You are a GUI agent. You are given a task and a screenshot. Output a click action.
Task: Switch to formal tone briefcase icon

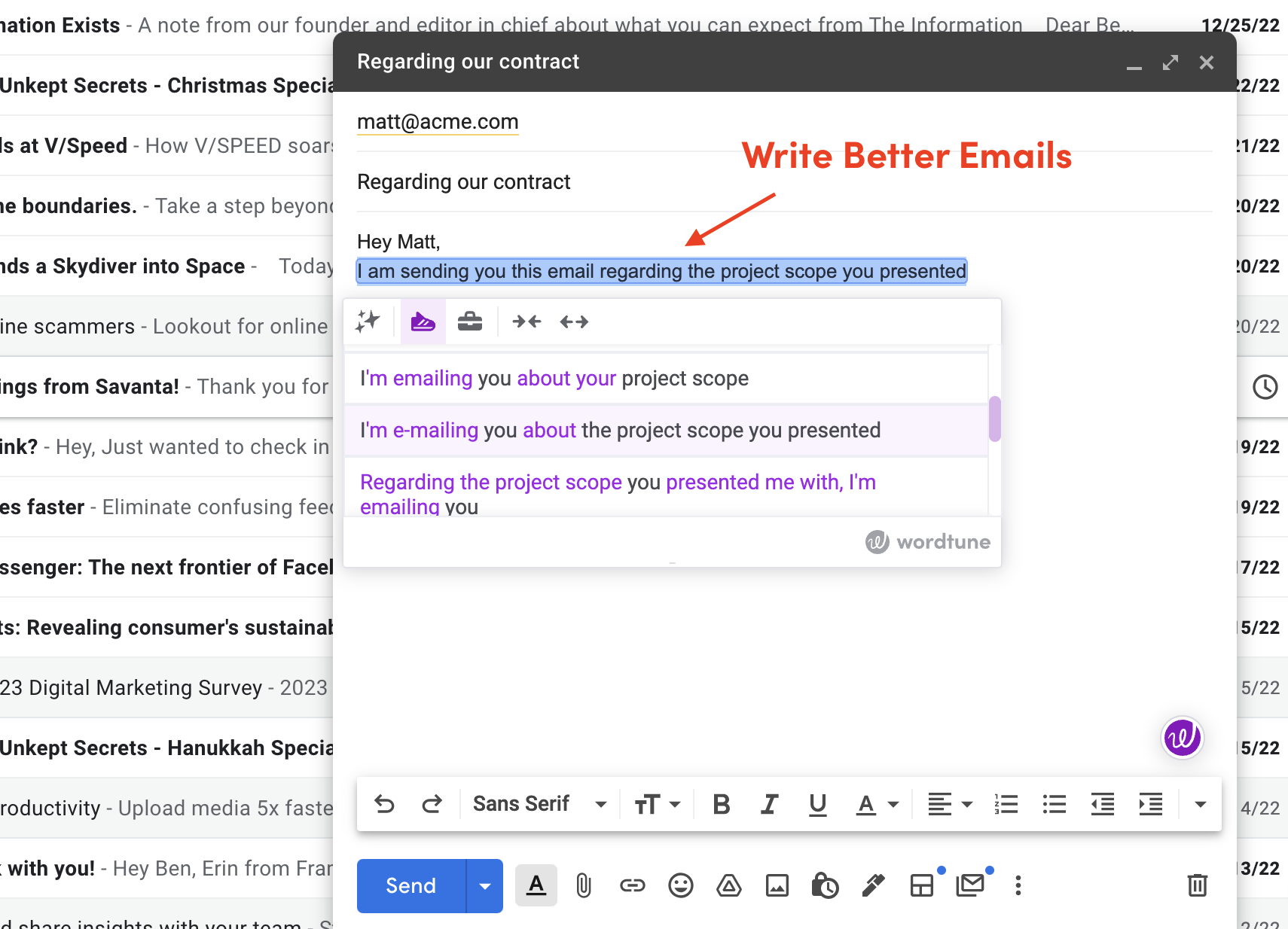coord(470,321)
